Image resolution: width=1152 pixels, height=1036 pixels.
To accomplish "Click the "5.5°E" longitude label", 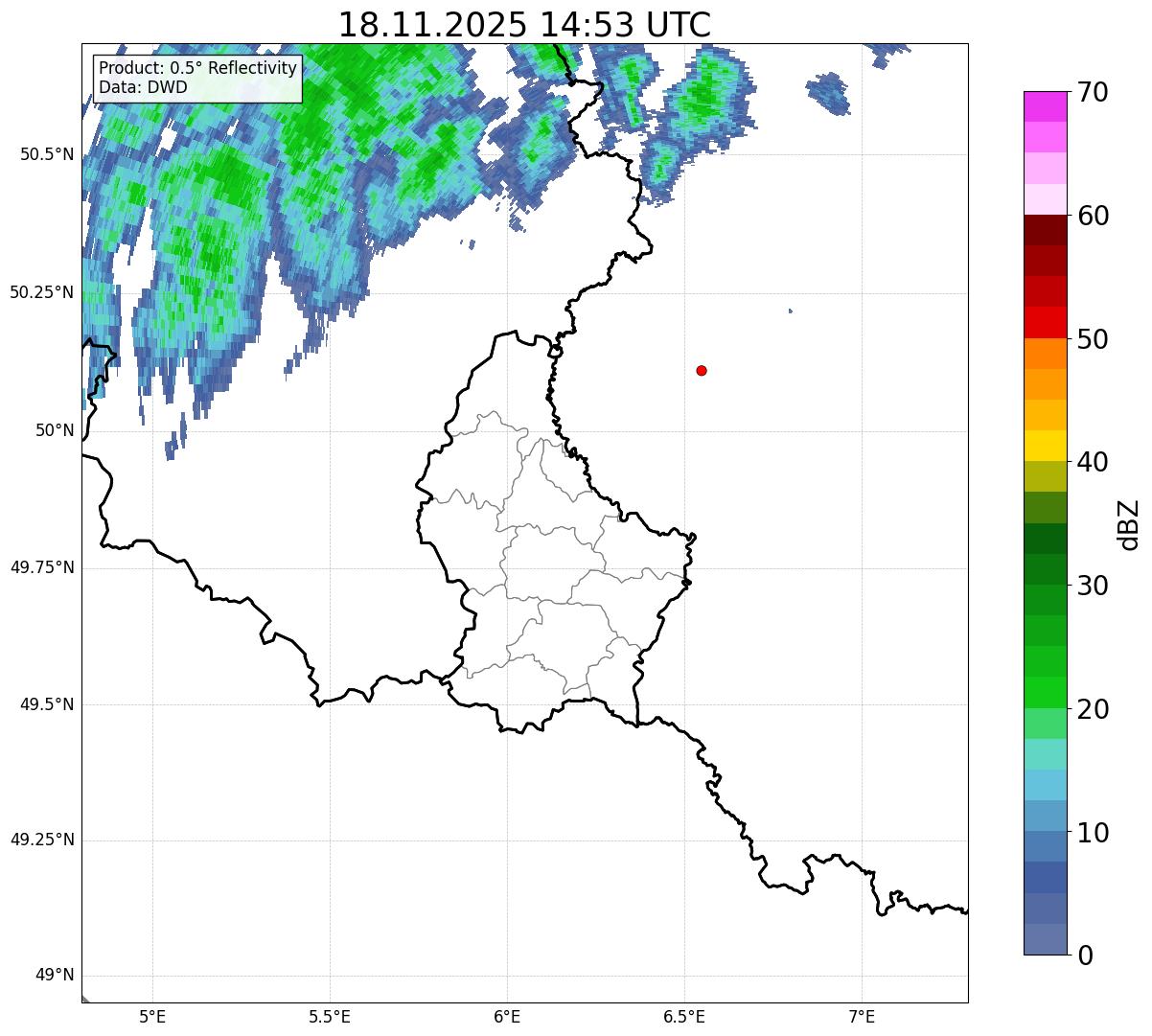I will [330, 1018].
